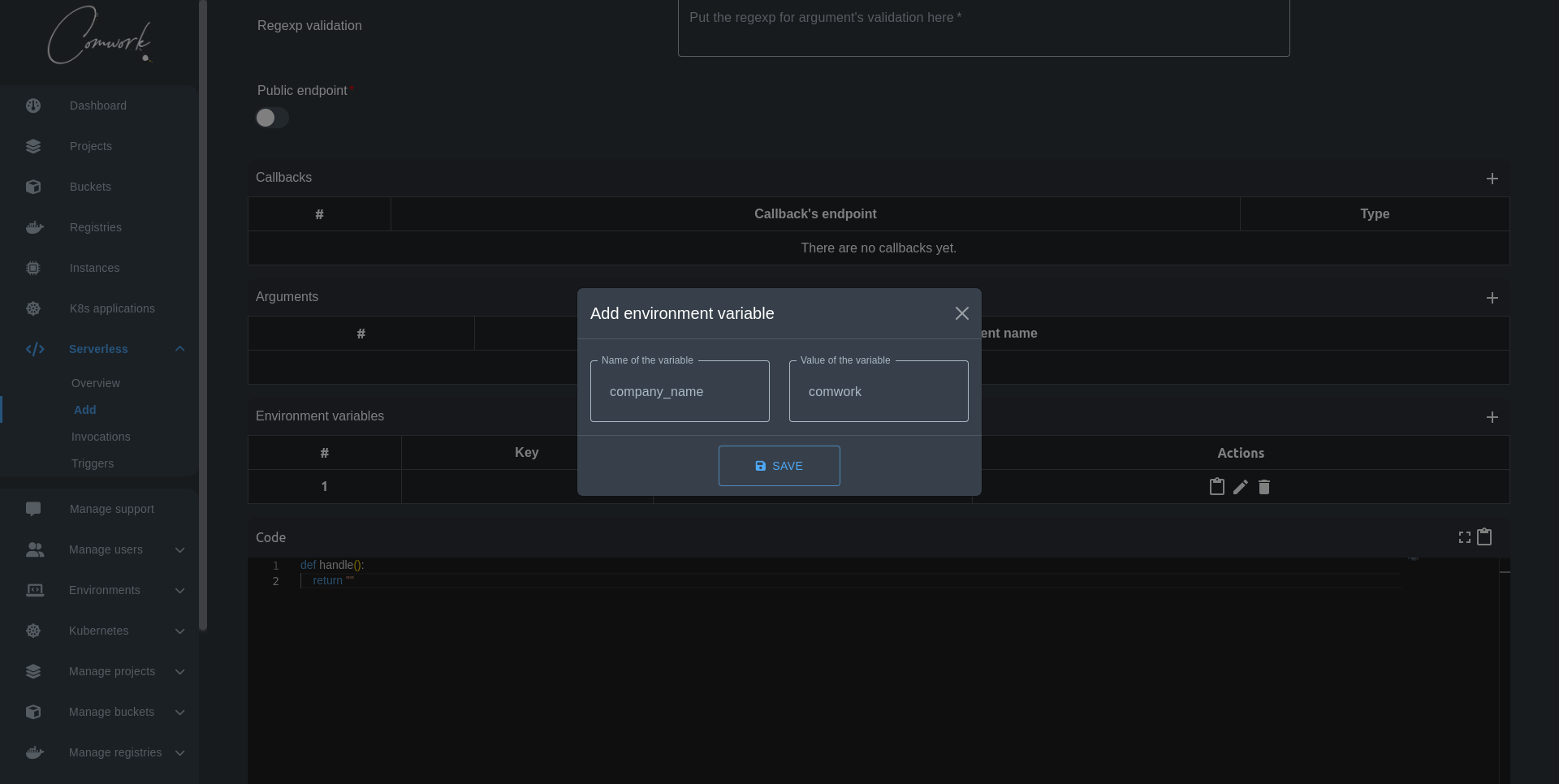Close the Add environment variable dialog
This screenshot has width=1559, height=784.
[962, 313]
